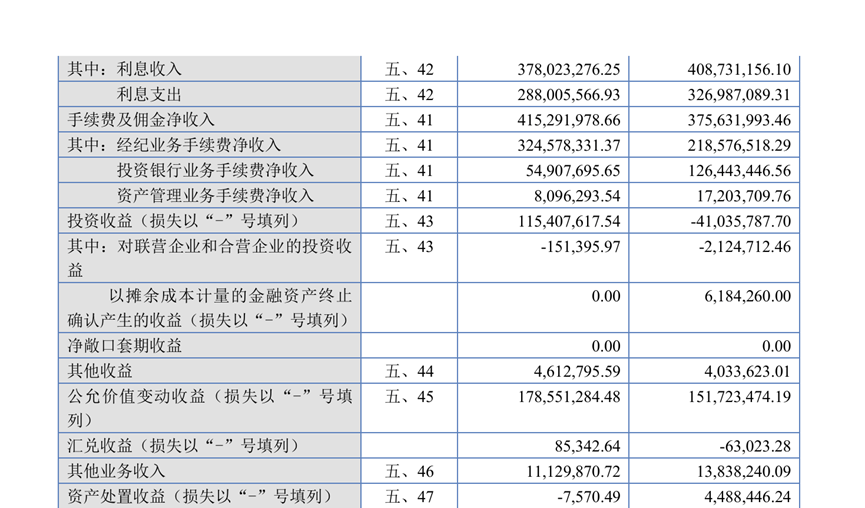Select the 其他业务收入 label
This screenshot has height=508, width=865.
click(116, 471)
